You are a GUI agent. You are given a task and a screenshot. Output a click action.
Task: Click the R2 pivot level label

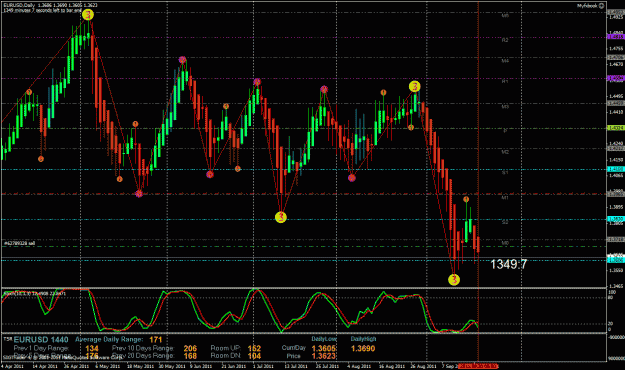coord(505,40)
